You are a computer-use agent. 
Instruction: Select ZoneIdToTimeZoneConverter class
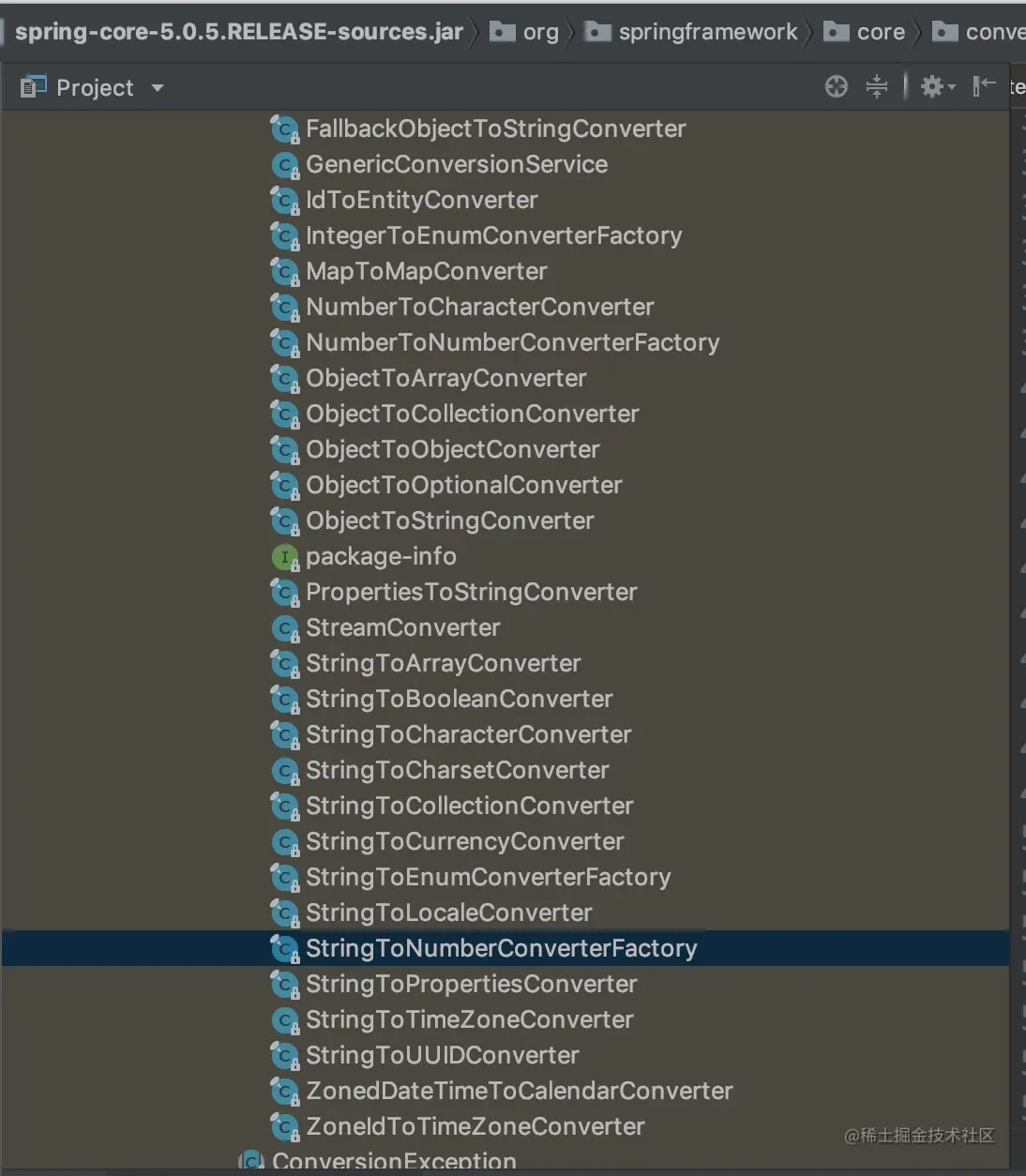[475, 1126]
